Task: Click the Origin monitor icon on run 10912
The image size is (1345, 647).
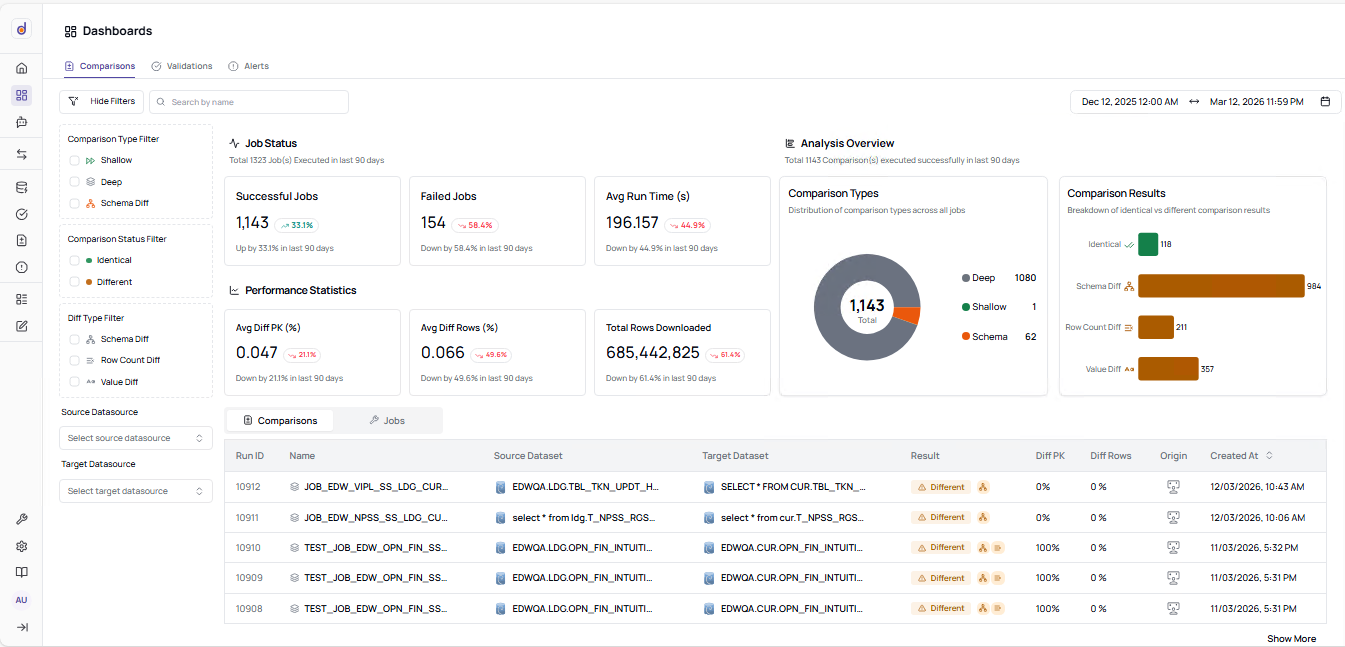Action: point(1174,487)
